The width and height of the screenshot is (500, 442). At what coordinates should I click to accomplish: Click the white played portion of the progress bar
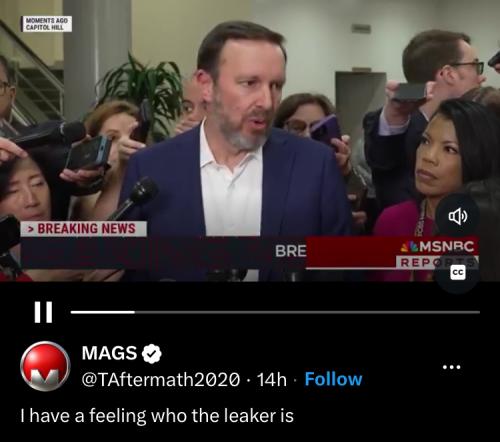click(103, 312)
